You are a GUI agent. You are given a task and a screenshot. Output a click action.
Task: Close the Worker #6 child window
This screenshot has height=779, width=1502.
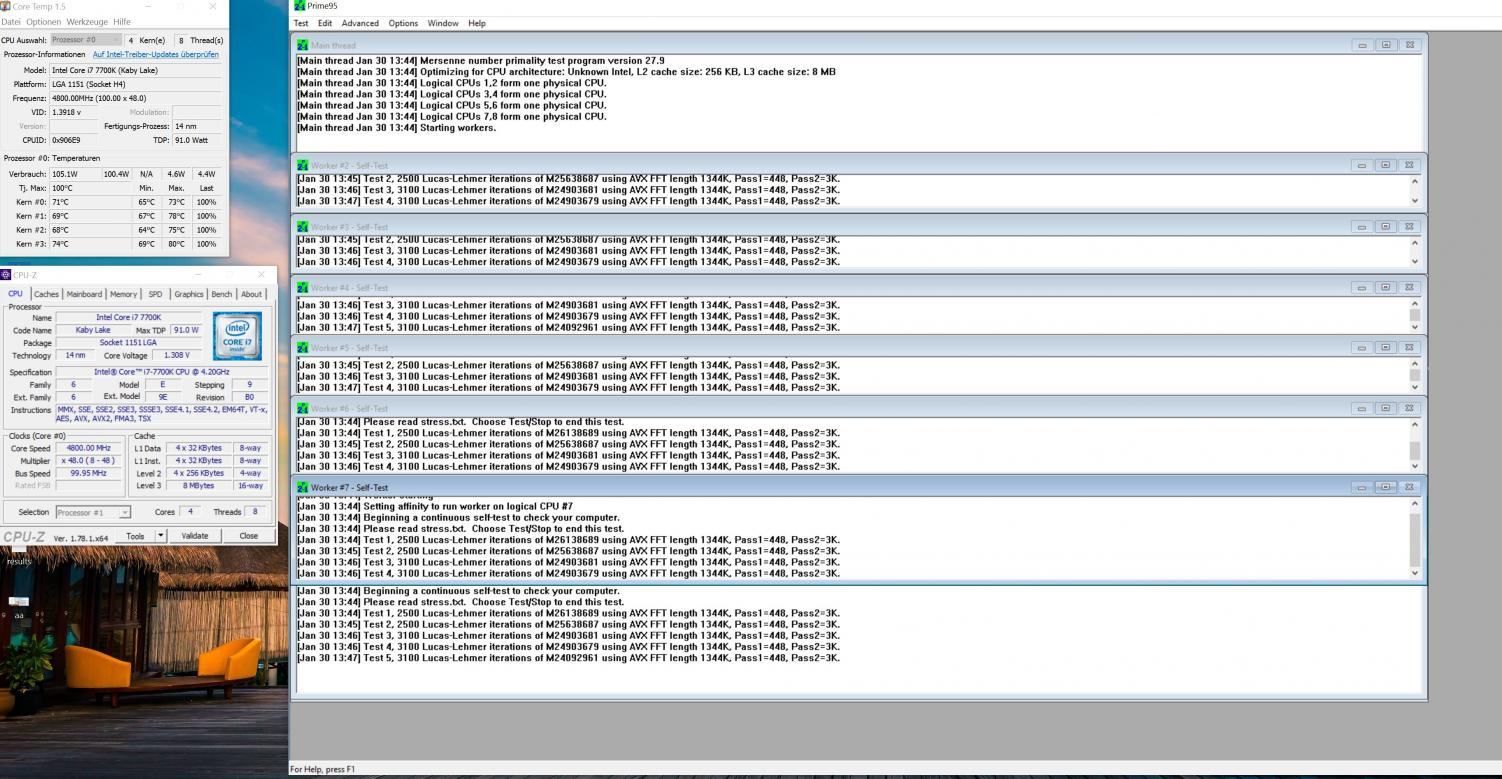point(1409,409)
